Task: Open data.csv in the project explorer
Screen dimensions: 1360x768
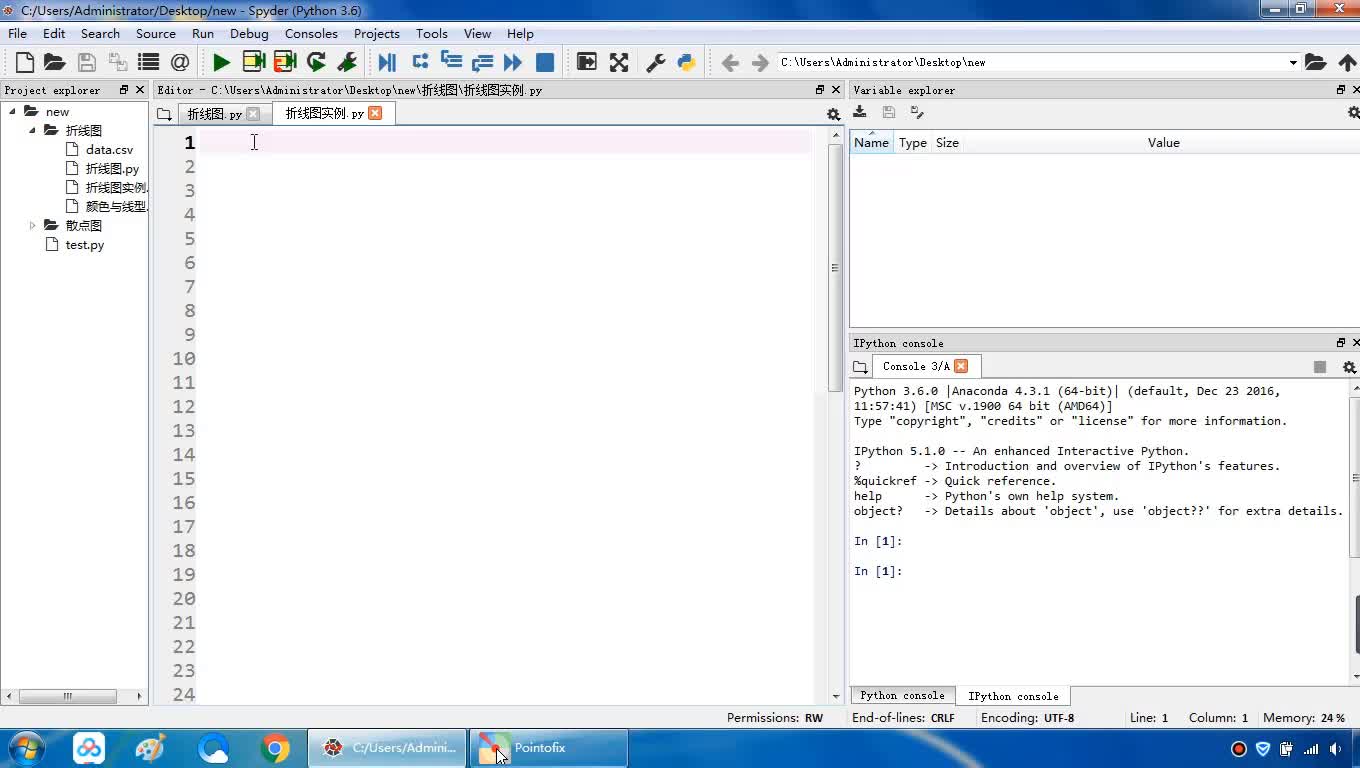Action: tap(109, 150)
